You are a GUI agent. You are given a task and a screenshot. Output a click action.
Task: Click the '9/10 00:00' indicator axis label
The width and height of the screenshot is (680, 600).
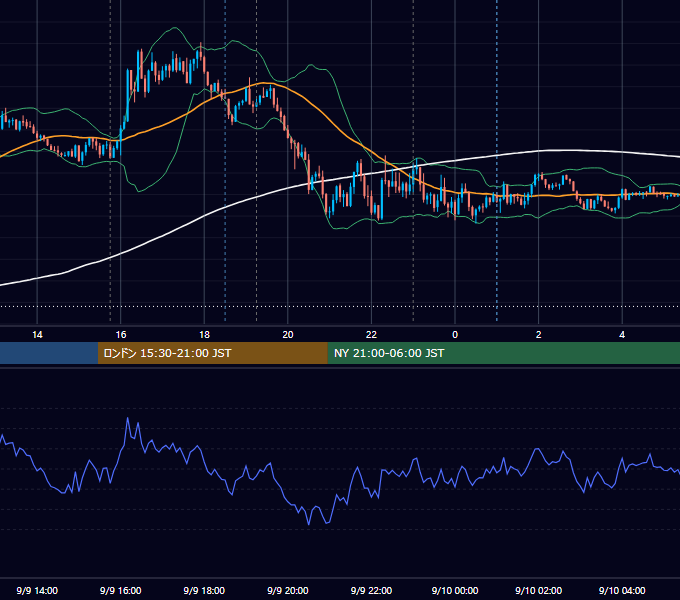click(455, 590)
